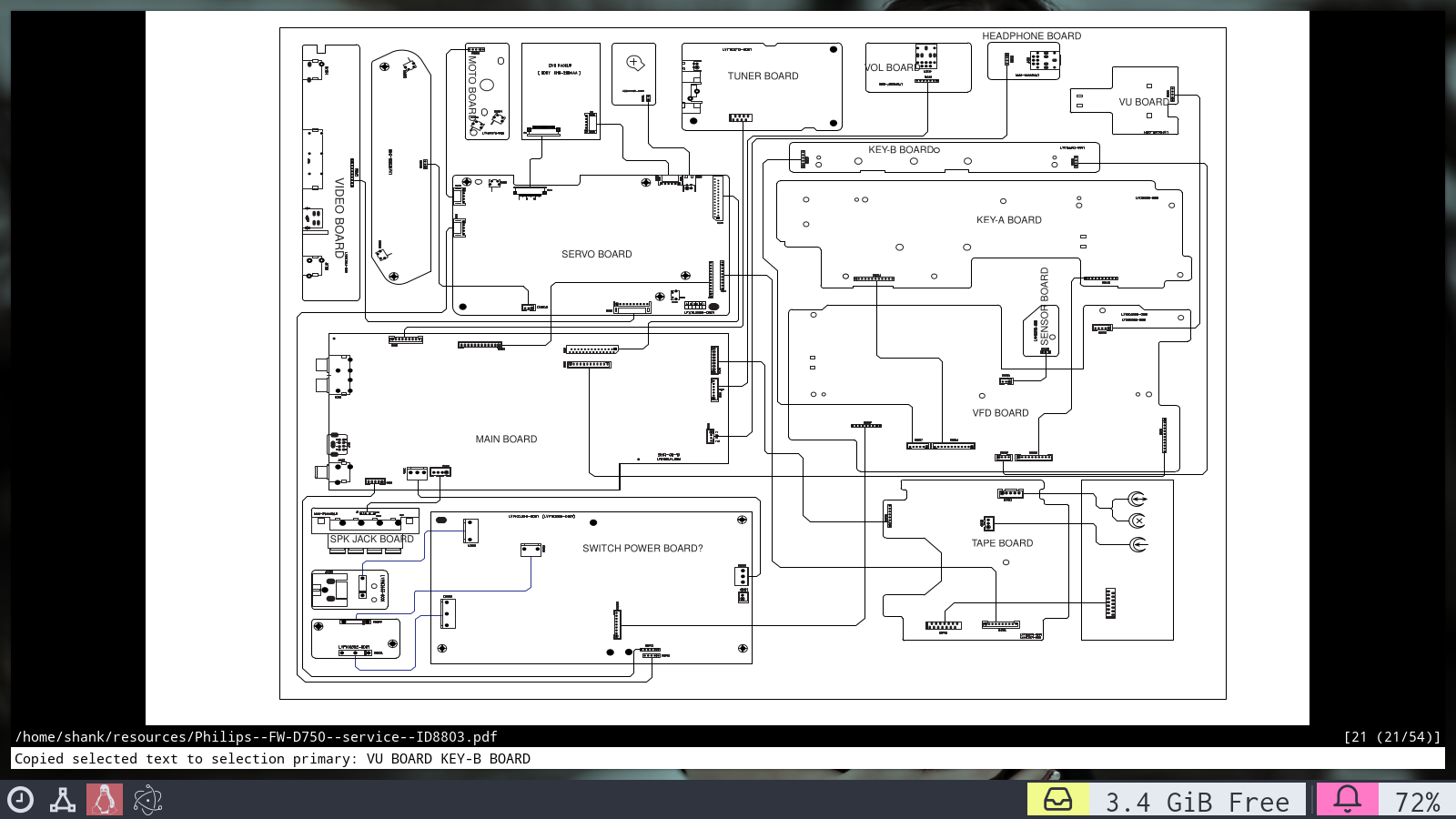
Task: Click the VOL BOARD label
Action: click(892, 68)
